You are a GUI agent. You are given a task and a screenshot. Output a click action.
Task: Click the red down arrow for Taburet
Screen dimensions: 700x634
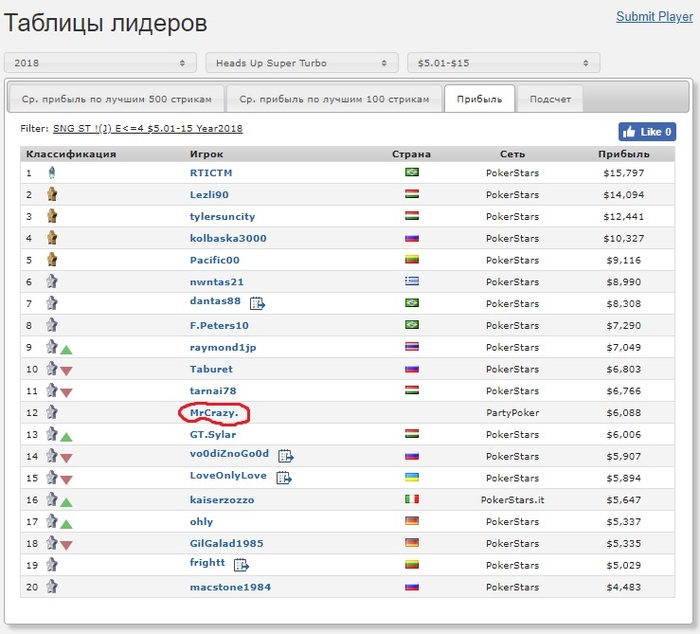67,371
